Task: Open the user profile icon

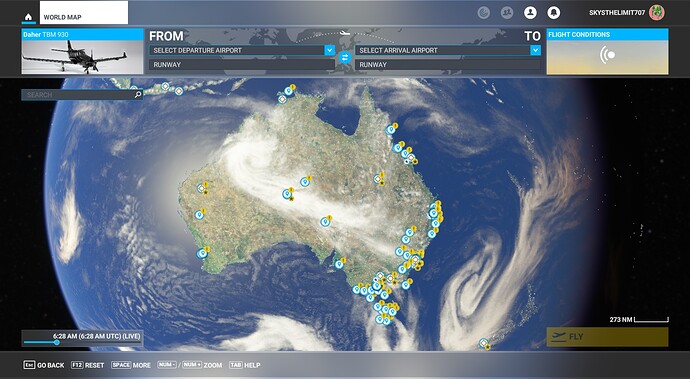Action: tap(530, 13)
